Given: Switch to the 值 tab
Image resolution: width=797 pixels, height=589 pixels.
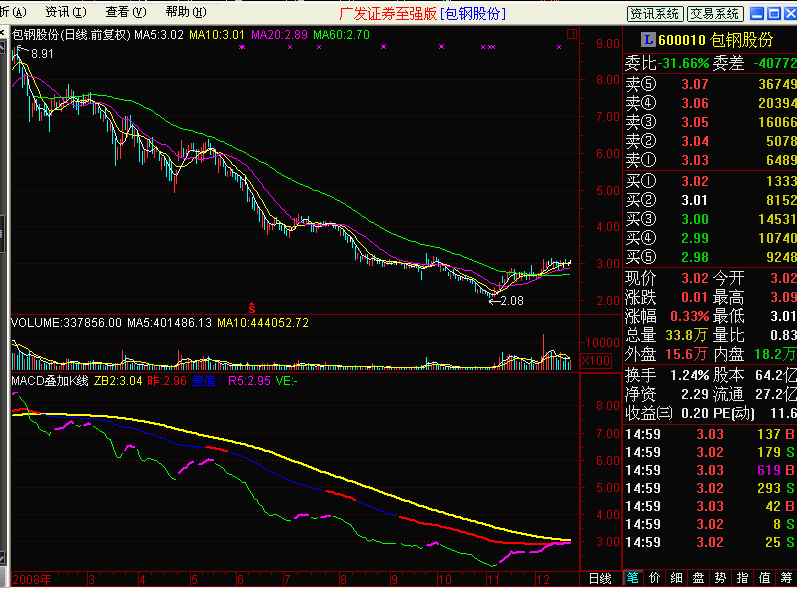Looking at the screenshot, I should [764, 578].
